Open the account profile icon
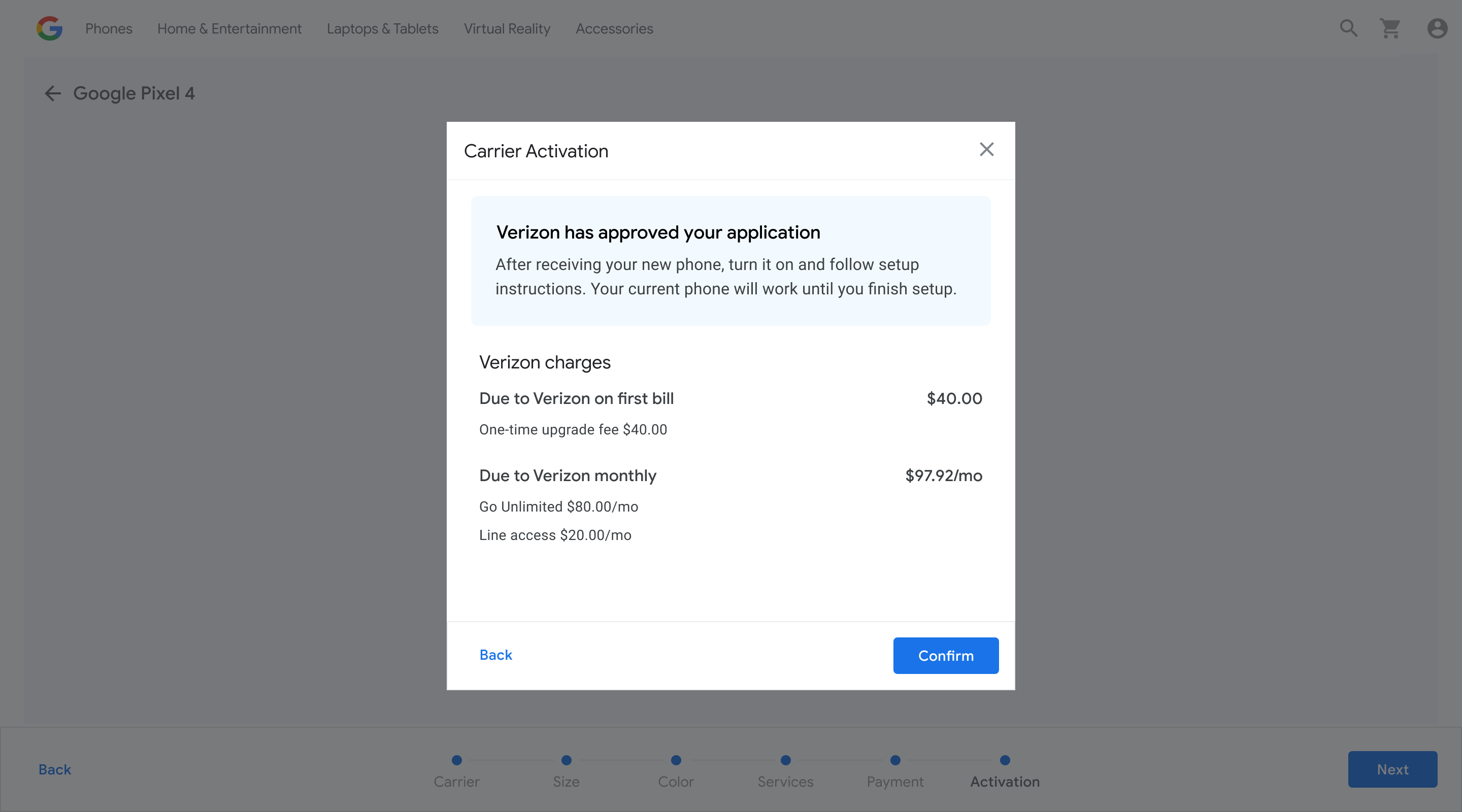 [1437, 28]
